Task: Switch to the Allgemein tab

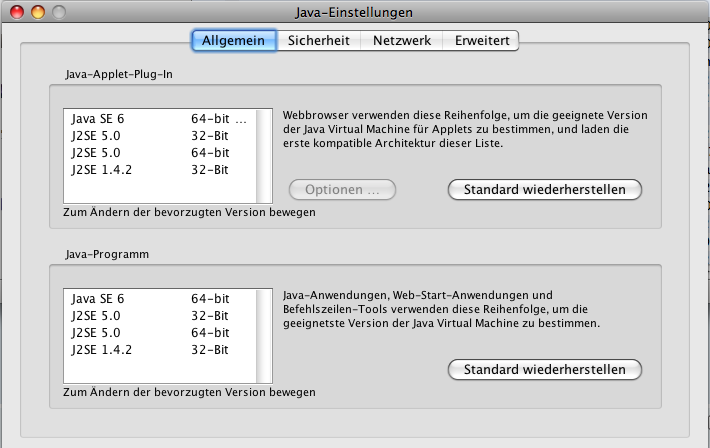Action: (x=233, y=41)
